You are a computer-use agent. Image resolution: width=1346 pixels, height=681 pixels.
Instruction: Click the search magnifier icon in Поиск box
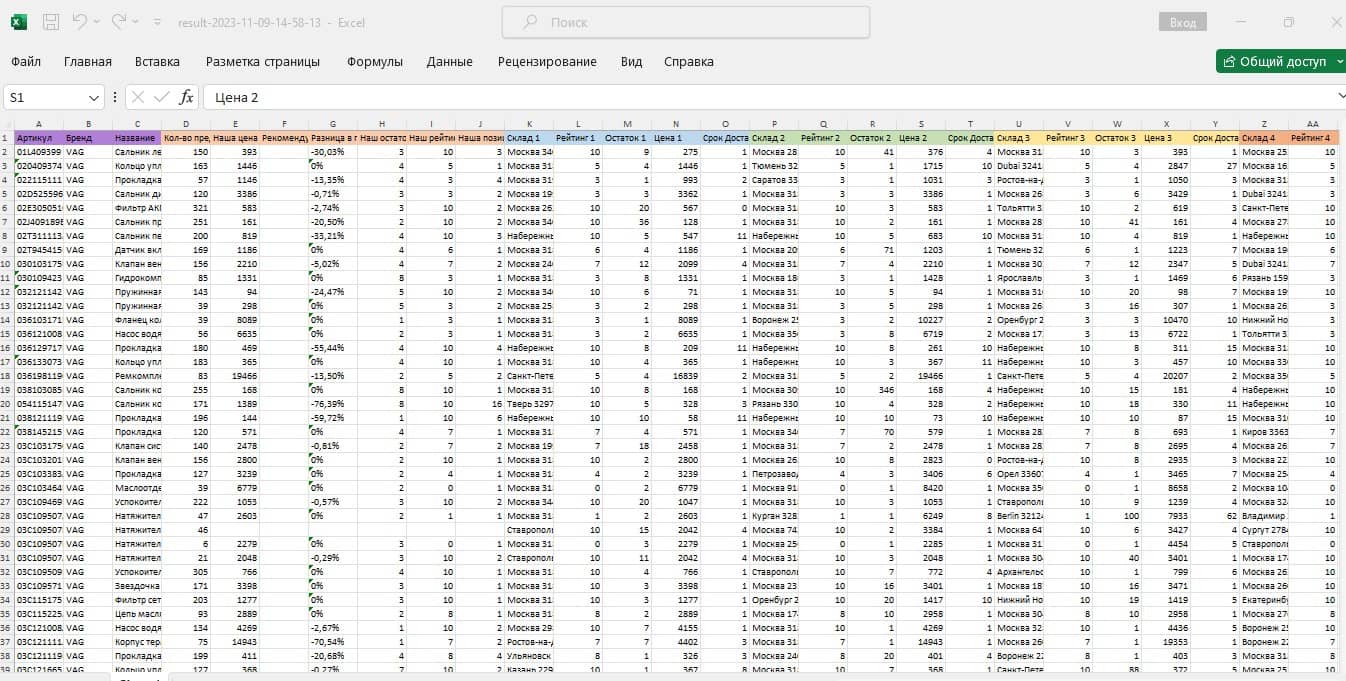click(x=530, y=22)
